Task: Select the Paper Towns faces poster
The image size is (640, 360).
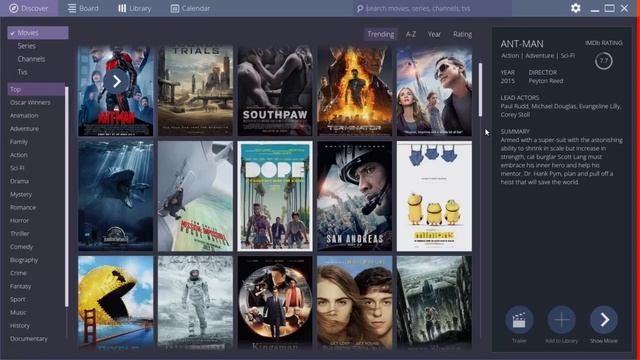Action: 354,303
